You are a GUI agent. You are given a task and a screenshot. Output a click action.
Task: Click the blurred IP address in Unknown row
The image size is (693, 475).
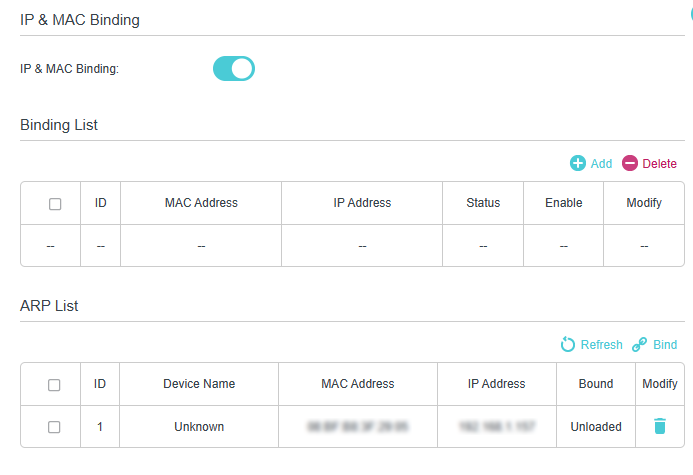[497, 426]
